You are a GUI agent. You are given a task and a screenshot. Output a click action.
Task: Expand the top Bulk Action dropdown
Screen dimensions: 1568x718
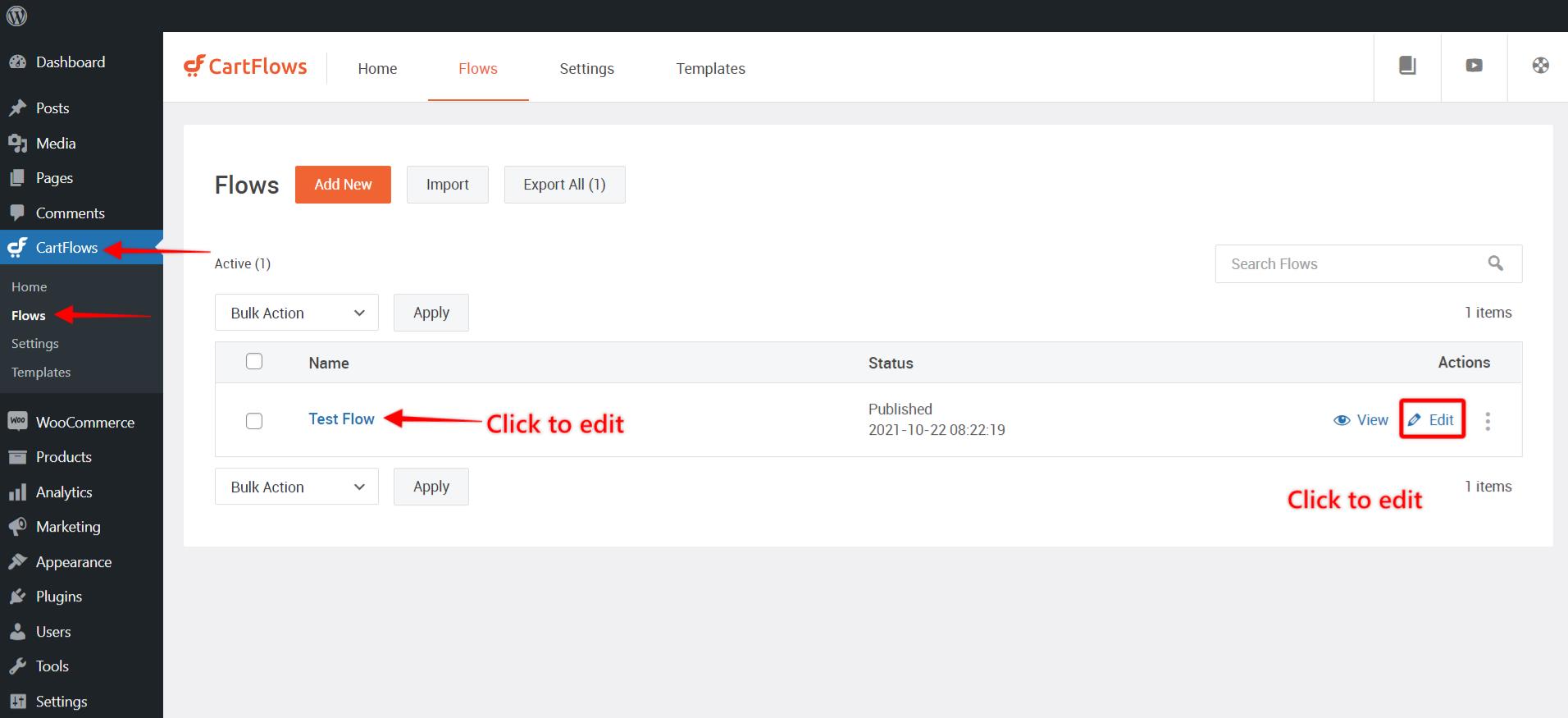[296, 313]
